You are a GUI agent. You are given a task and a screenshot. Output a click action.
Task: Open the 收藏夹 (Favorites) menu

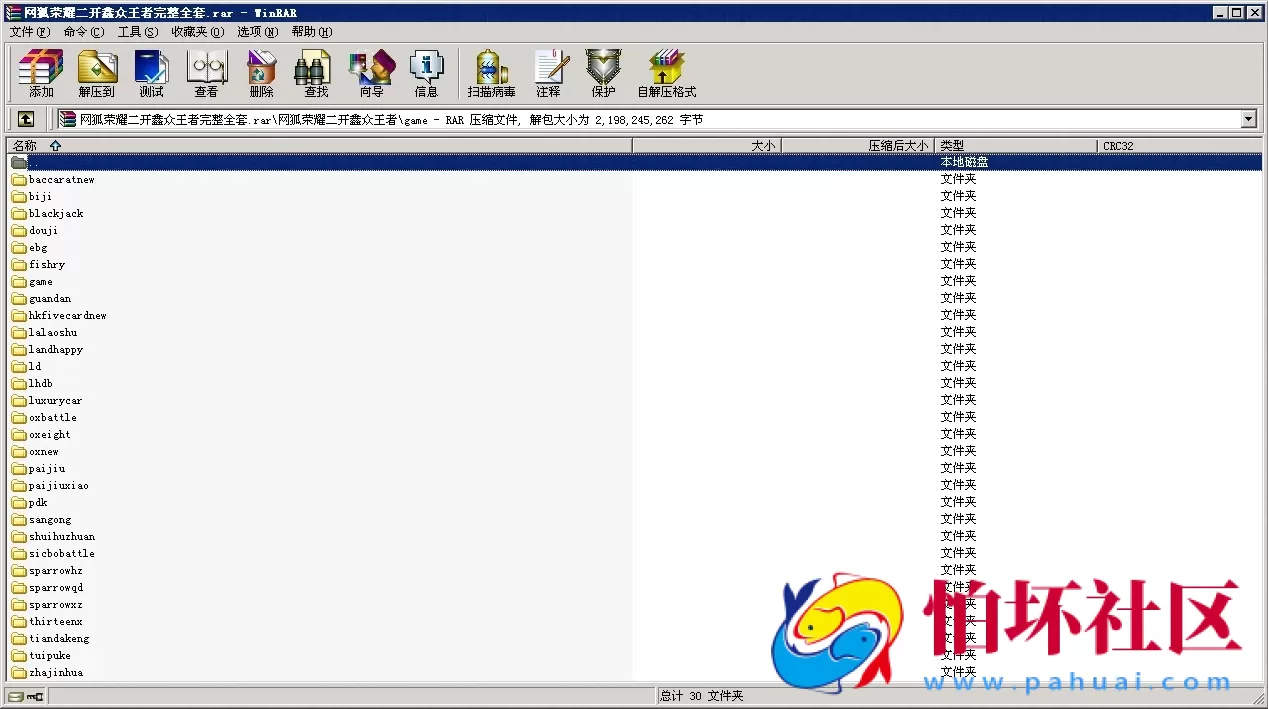pyautogui.click(x=195, y=32)
